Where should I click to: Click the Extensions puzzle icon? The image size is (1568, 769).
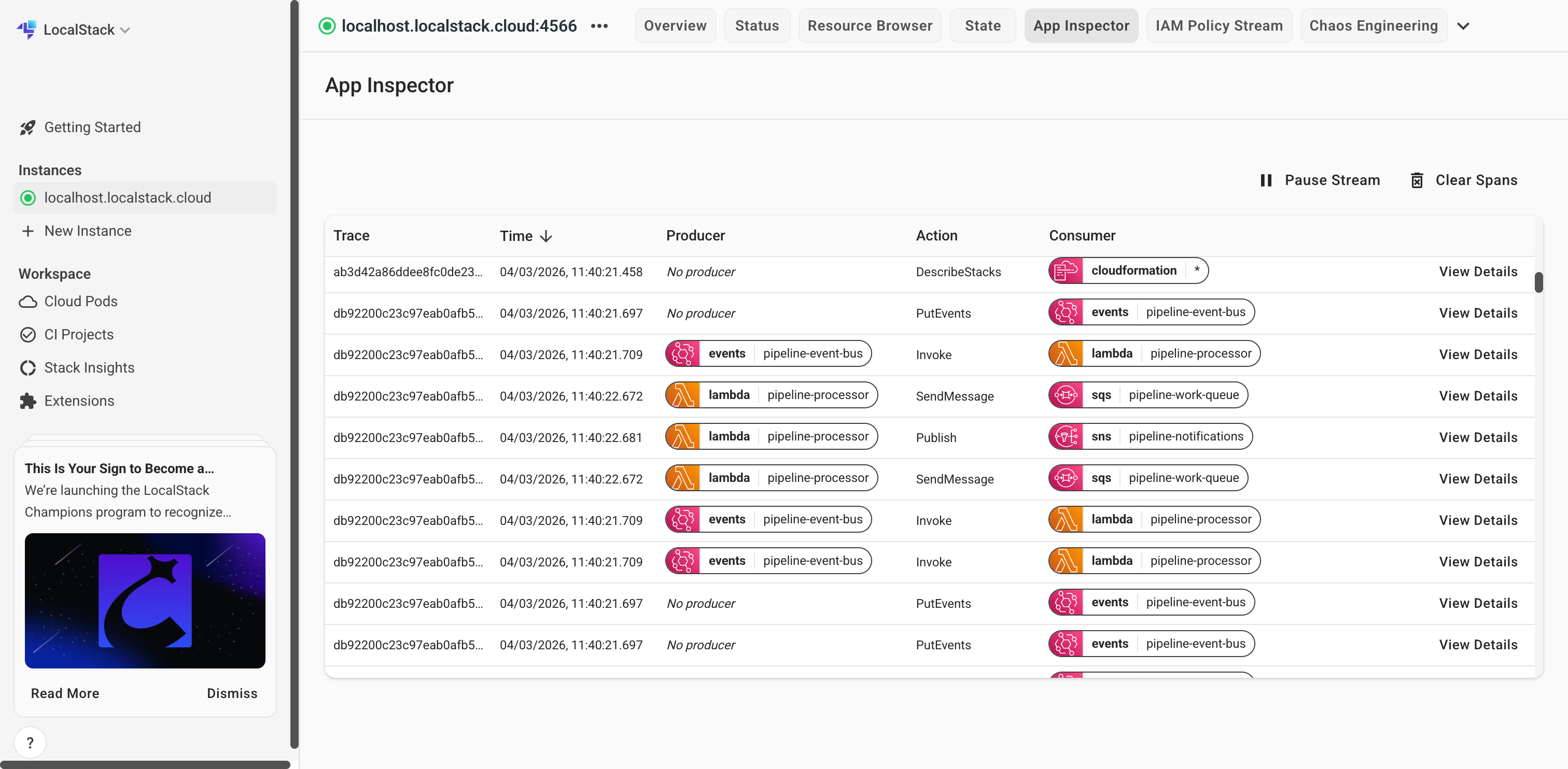[x=28, y=401]
